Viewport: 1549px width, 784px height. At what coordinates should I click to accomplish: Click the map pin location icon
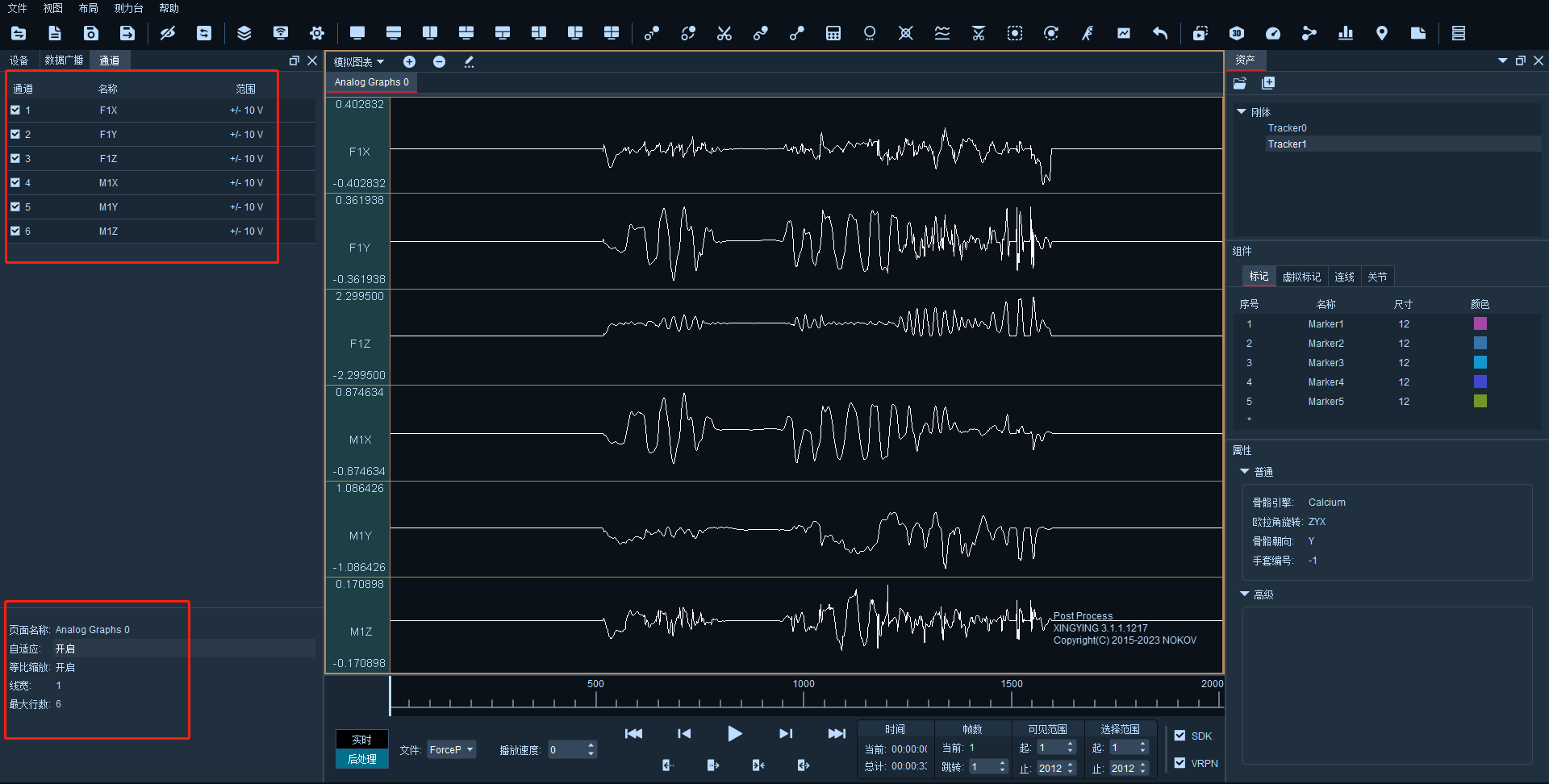pyautogui.click(x=1382, y=33)
